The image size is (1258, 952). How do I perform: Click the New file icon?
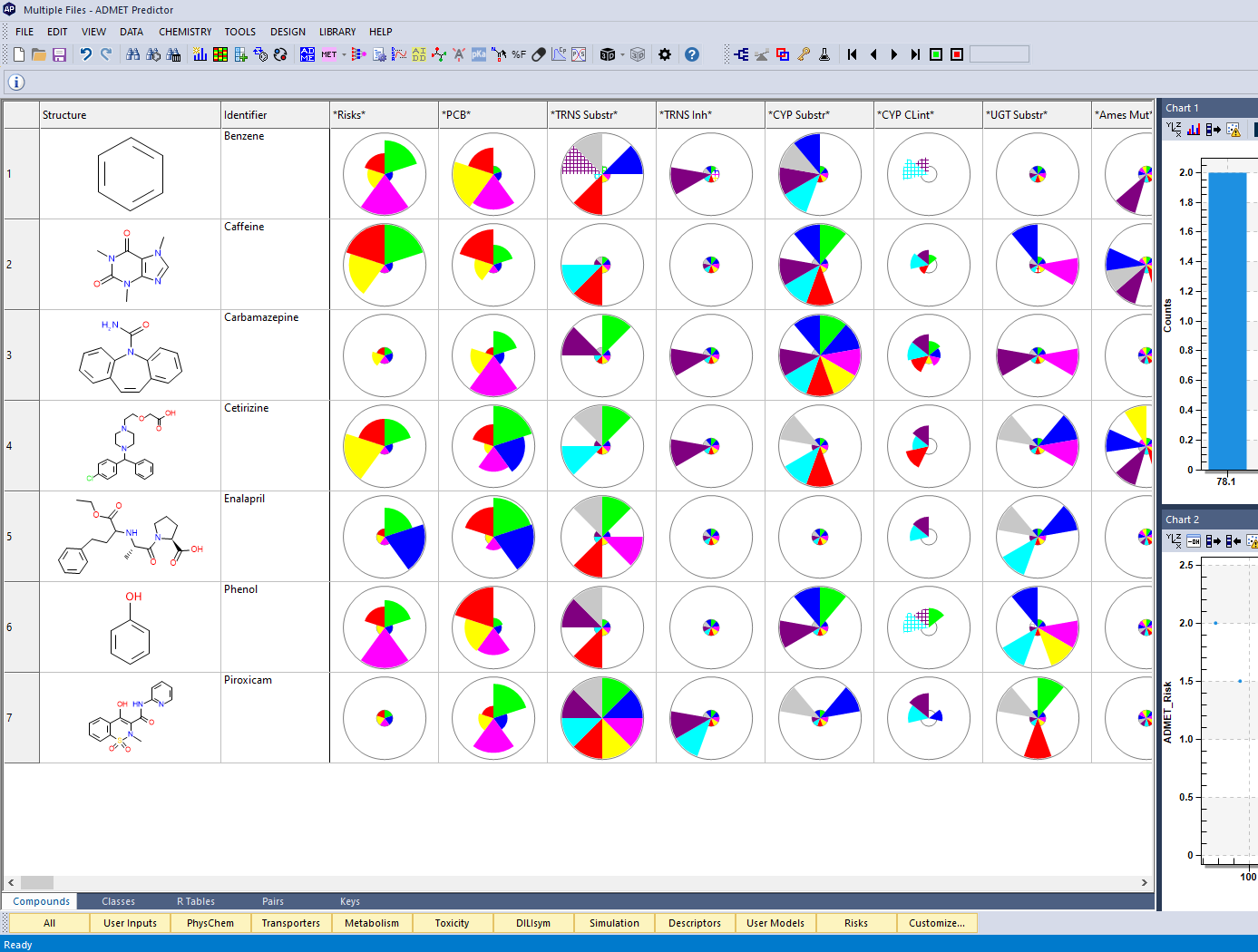[18, 54]
